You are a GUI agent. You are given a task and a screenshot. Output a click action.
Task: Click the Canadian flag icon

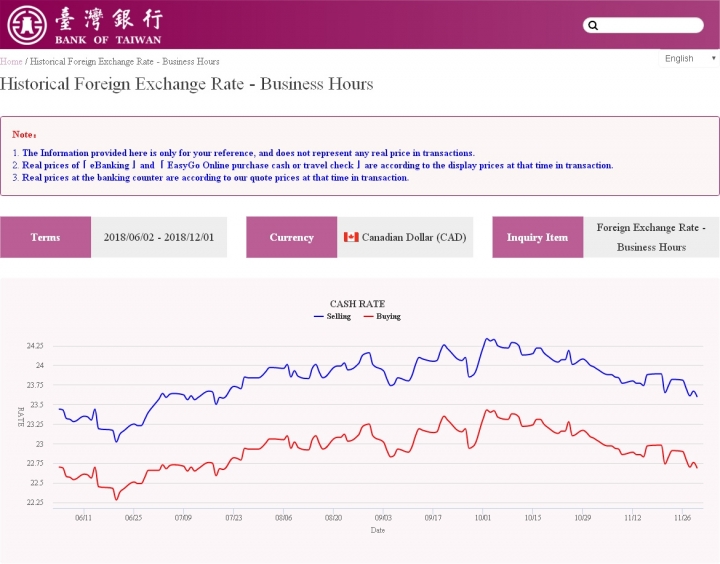(x=351, y=237)
